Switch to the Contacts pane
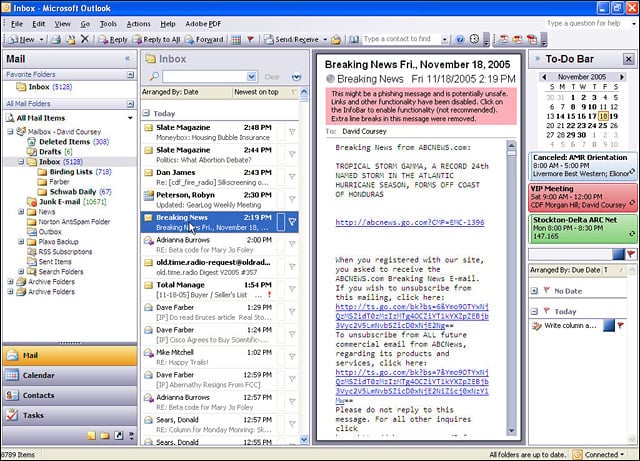The height and width of the screenshot is (461, 640). tap(70, 395)
